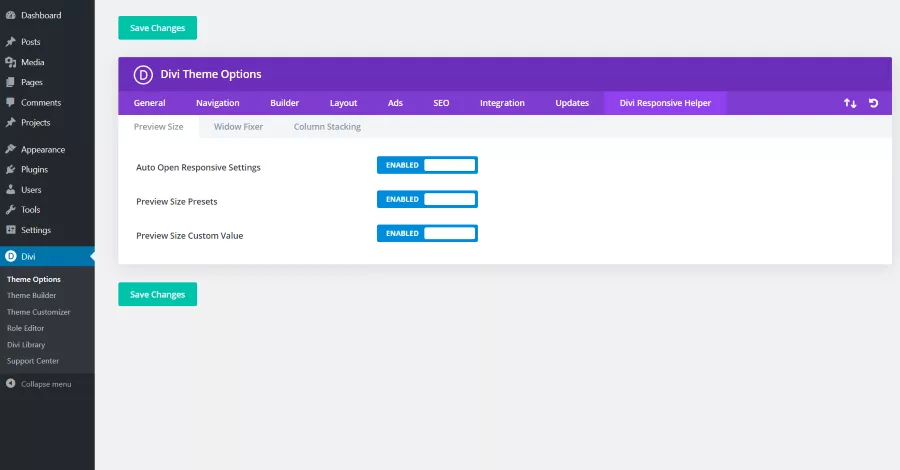Turn off Preview Size Custom Value
The width and height of the screenshot is (900, 470).
click(427, 234)
